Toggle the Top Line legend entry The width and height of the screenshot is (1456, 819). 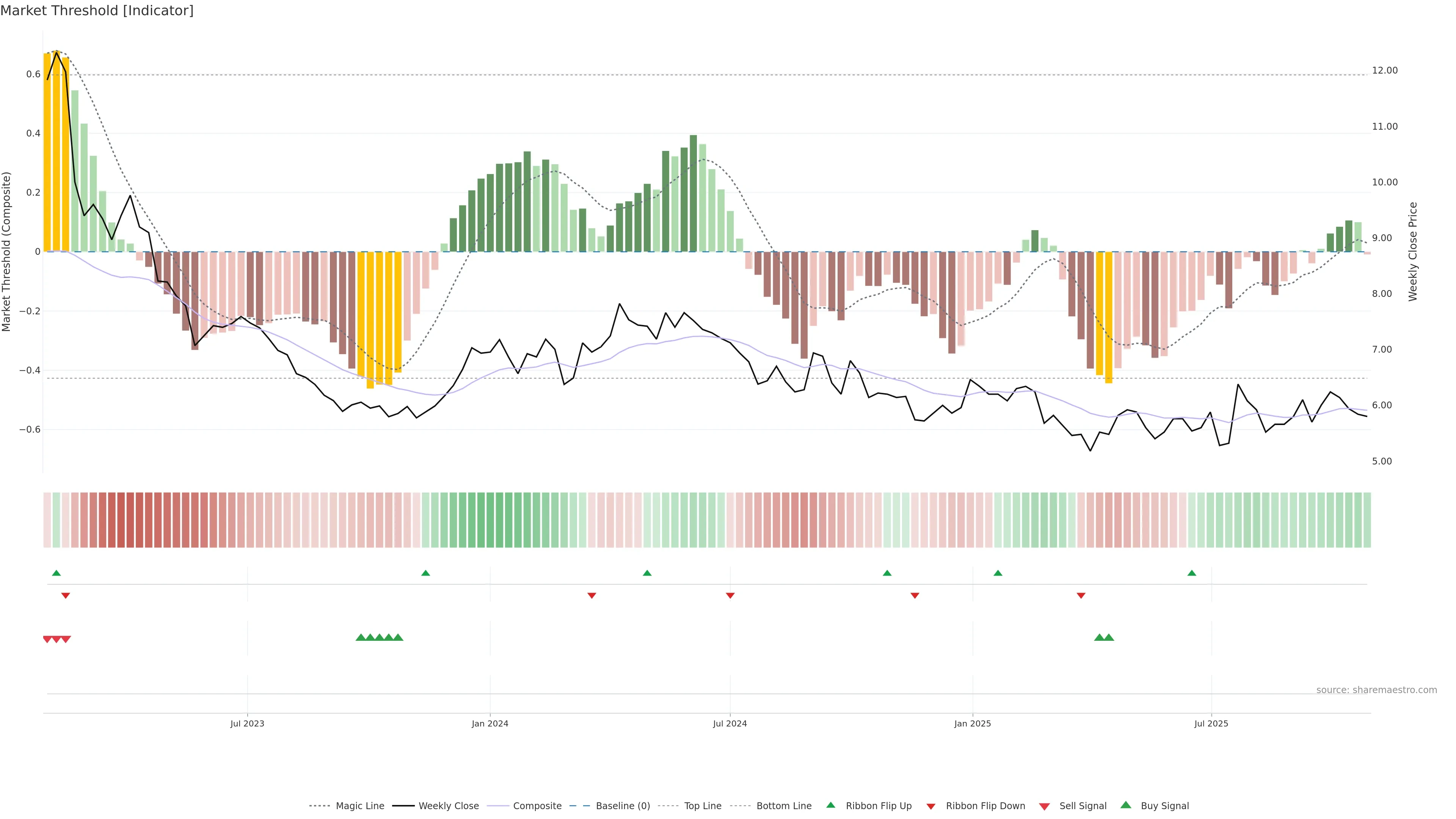(x=703, y=806)
